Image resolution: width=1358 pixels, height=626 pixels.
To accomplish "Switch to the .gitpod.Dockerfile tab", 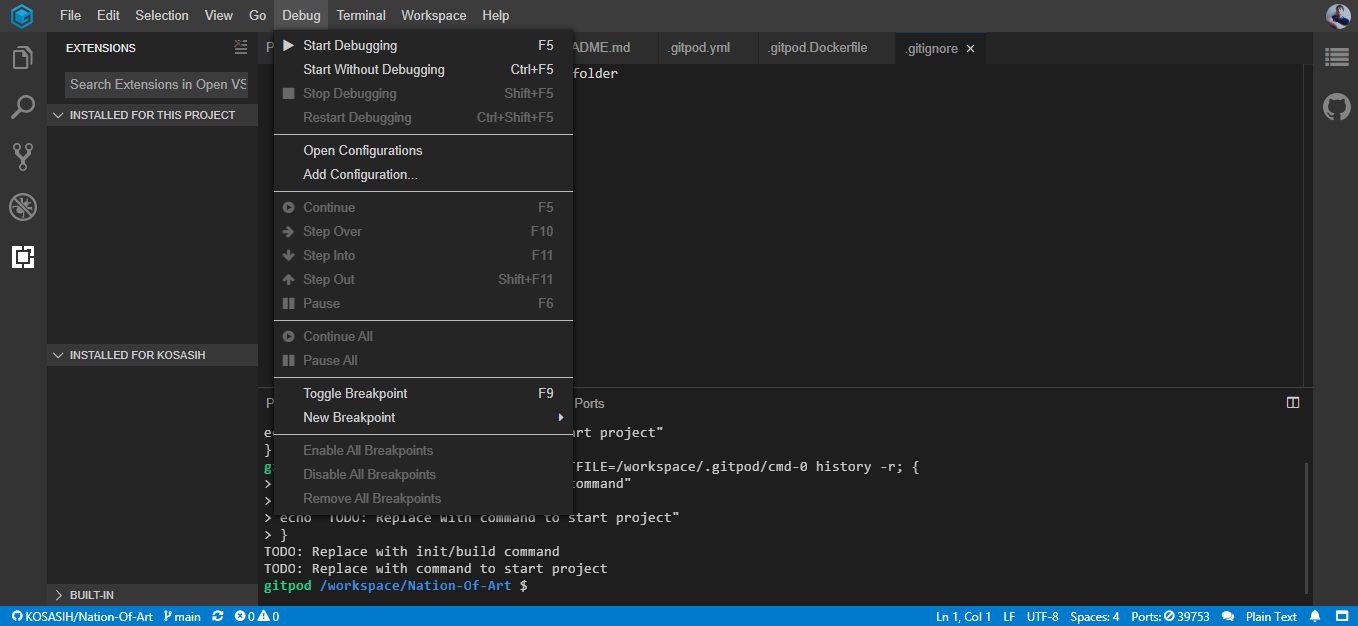I will 817,48.
